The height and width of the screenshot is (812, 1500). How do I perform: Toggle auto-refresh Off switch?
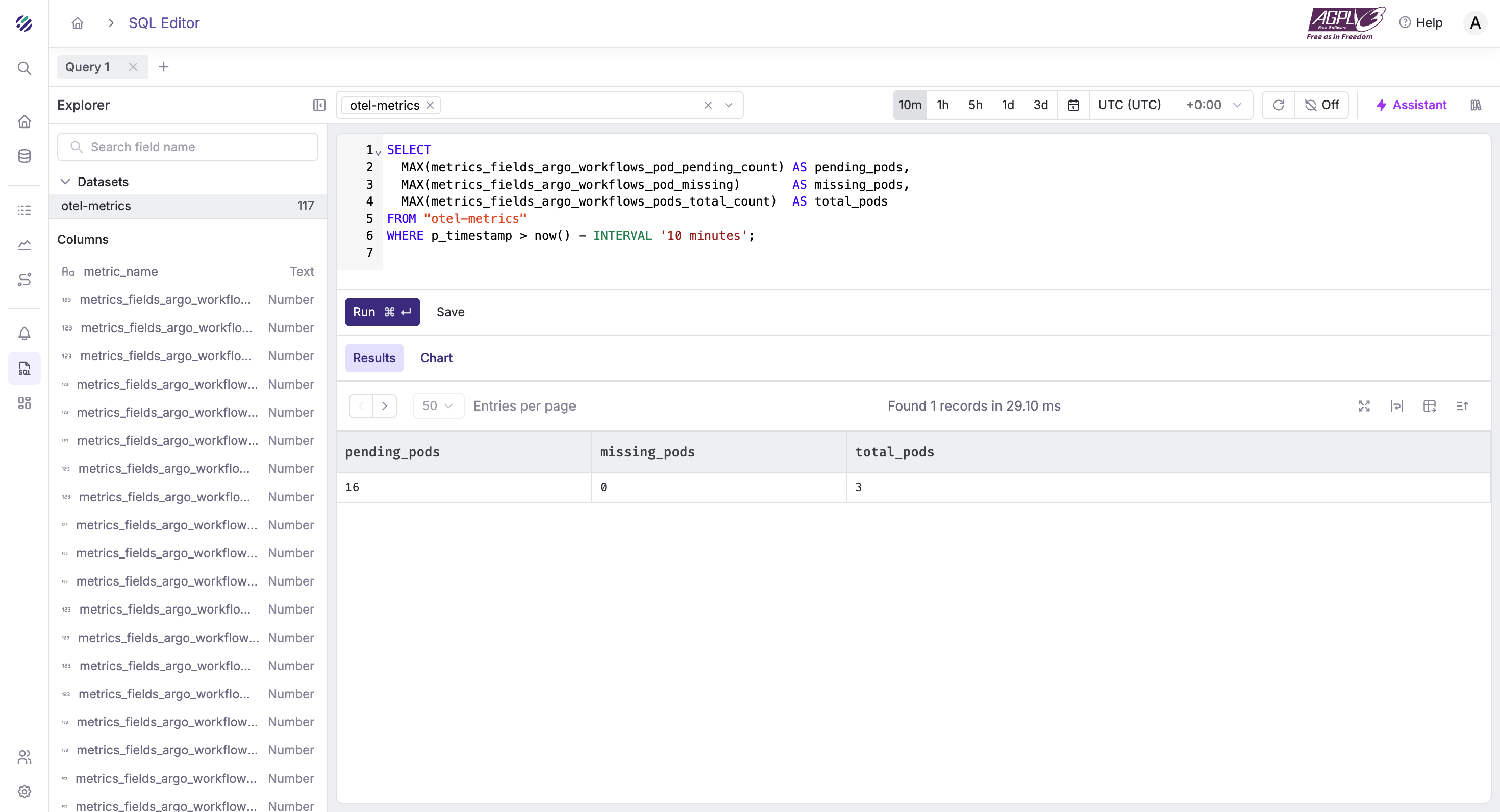(1322, 105)
